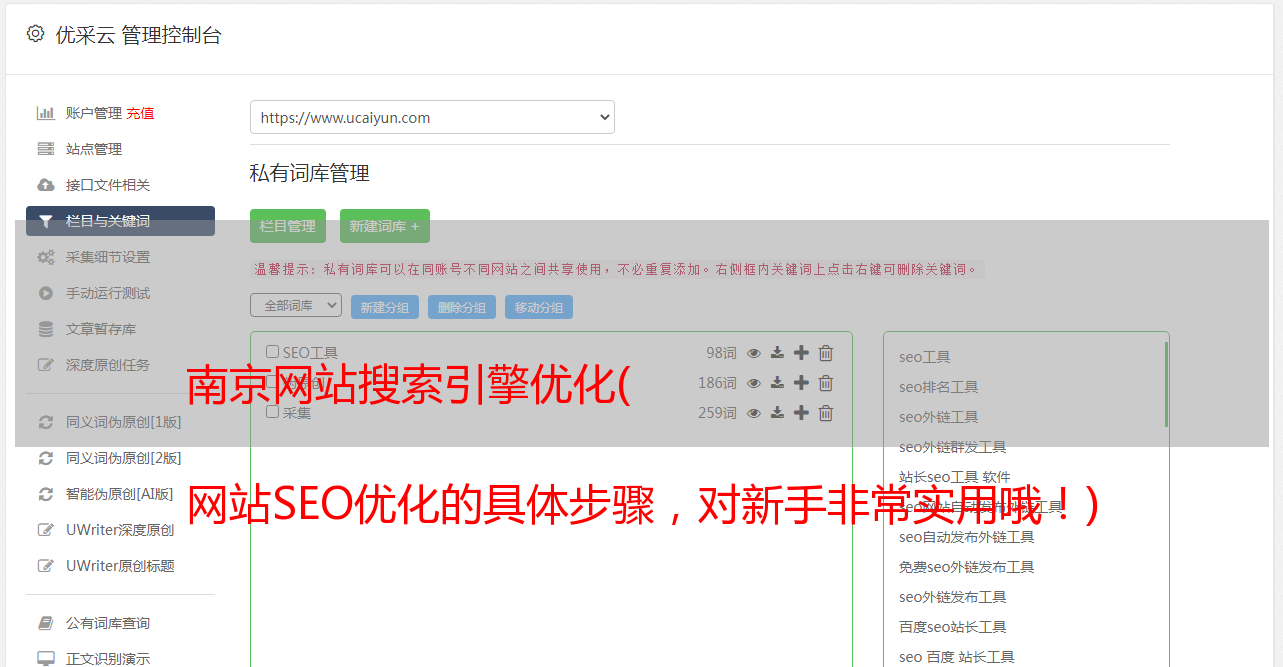Click the green scrollbar in the keyword list
The image size is (1283, 667).
click(x=1166, y=384)
